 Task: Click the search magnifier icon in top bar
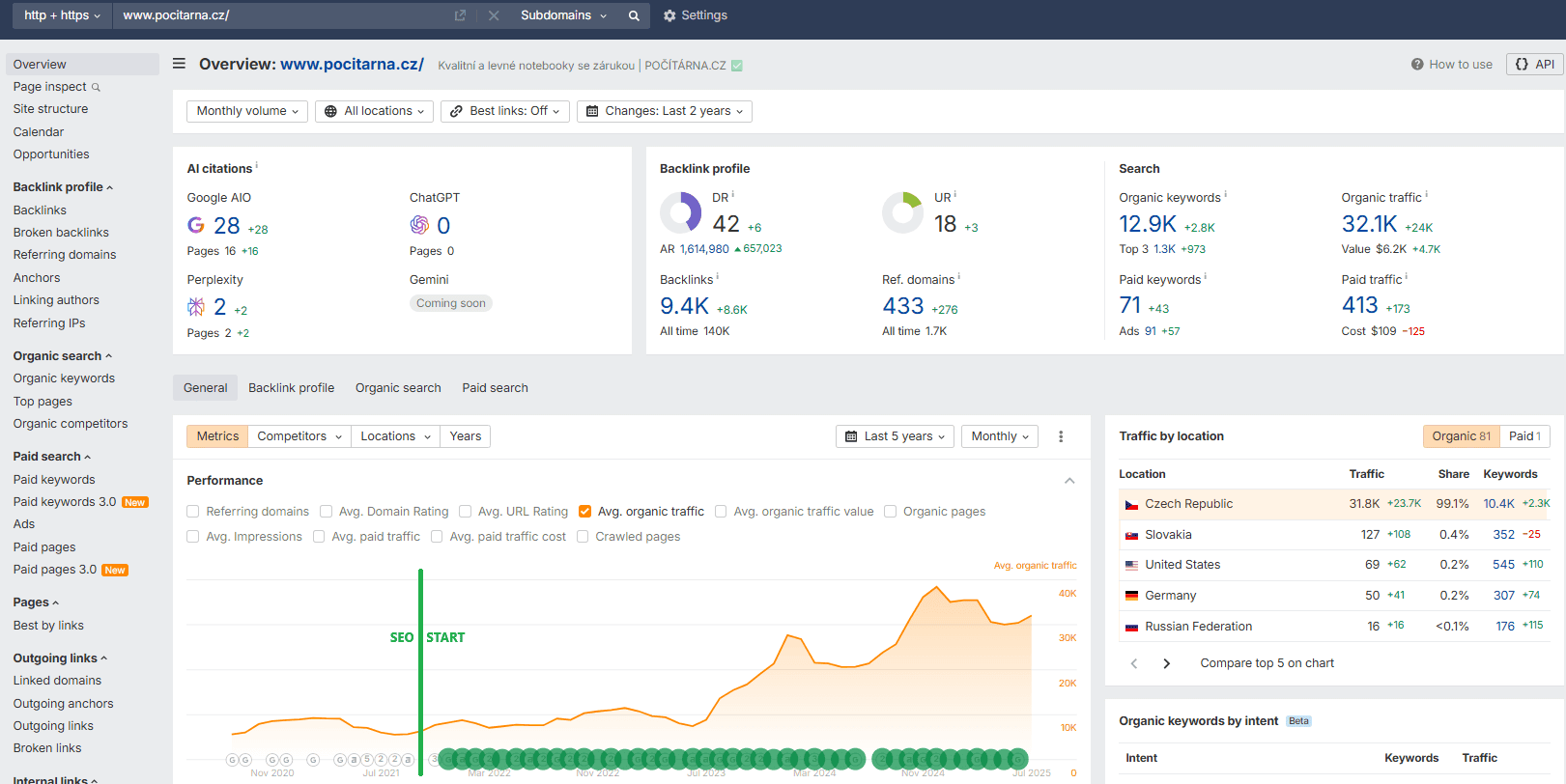(x=634, y=15)
